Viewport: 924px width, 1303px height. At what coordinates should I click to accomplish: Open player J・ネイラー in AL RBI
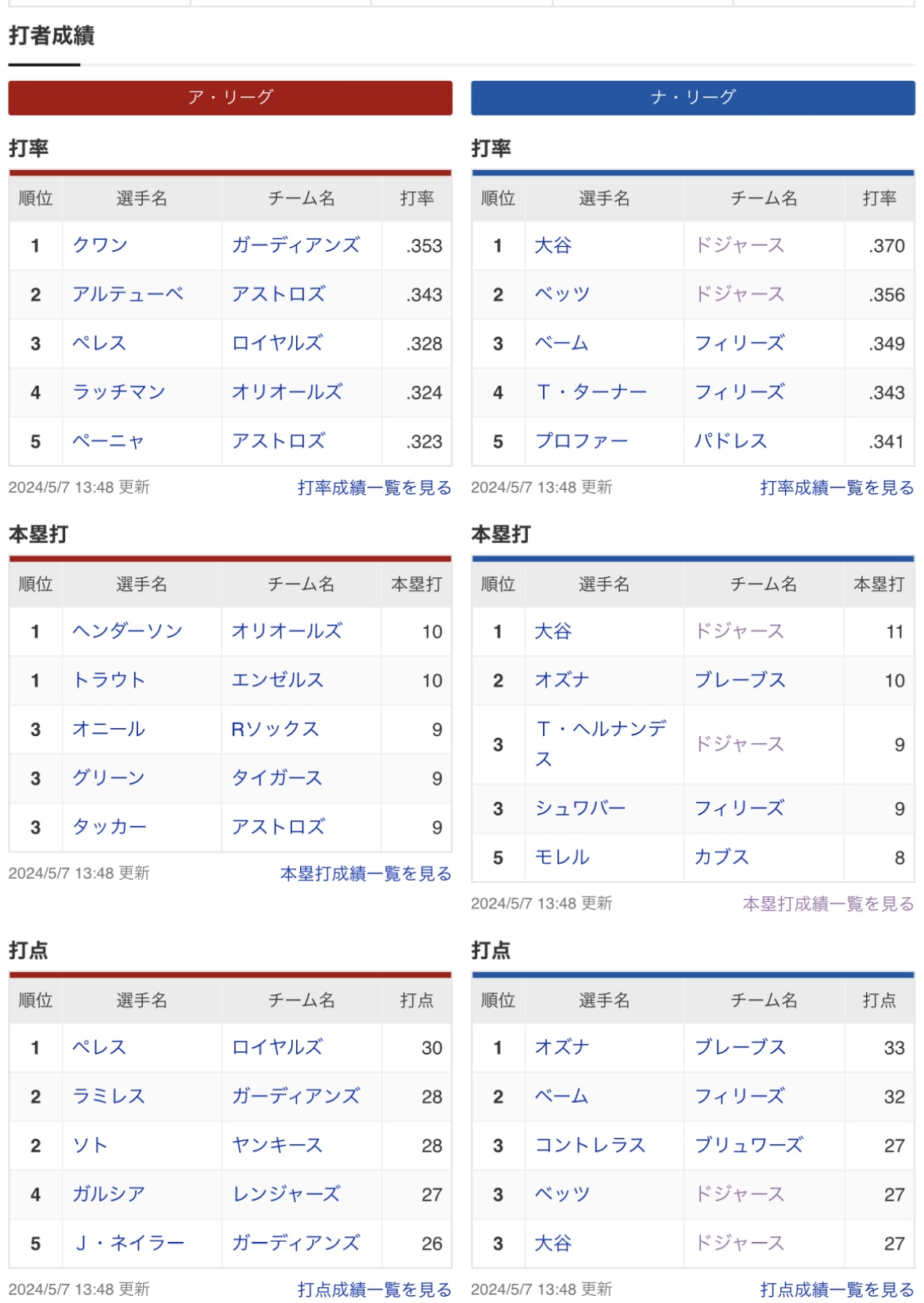point(129,1243)
